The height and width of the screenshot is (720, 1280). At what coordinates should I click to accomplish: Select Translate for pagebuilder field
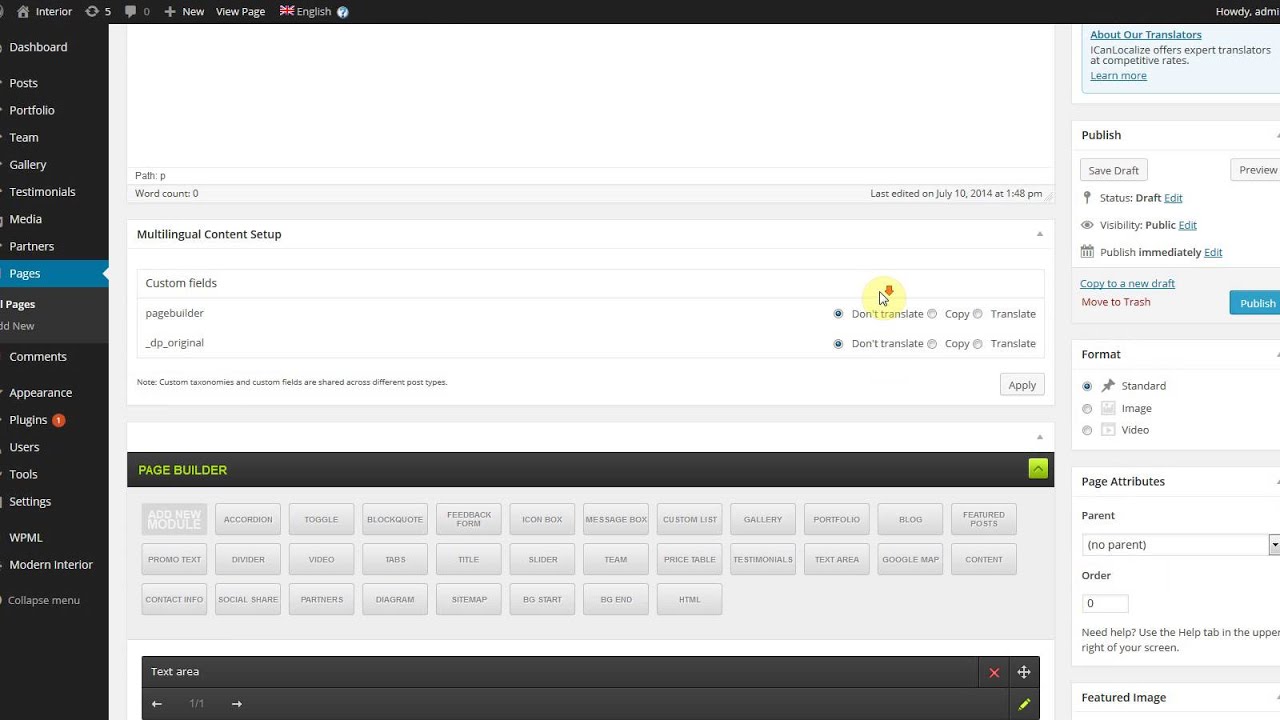978,314
